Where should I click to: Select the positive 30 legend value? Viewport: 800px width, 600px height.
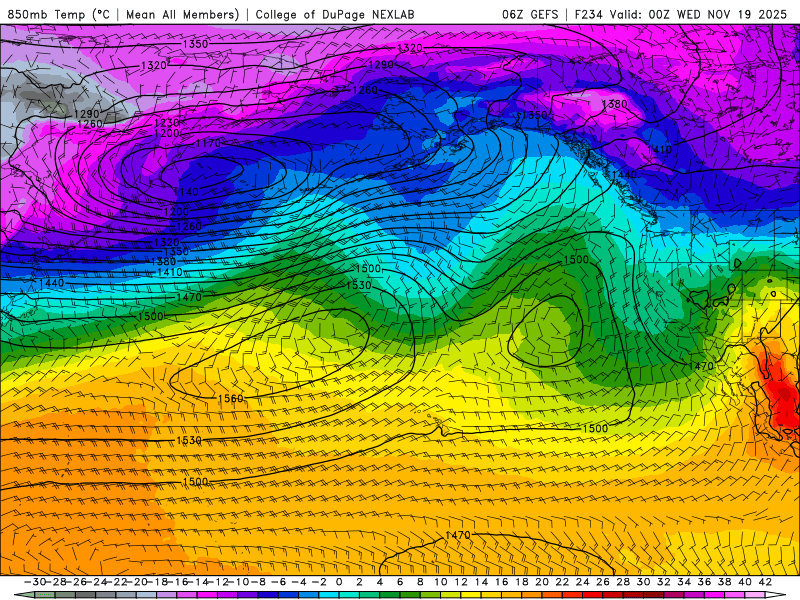click(x=643, y=582)
